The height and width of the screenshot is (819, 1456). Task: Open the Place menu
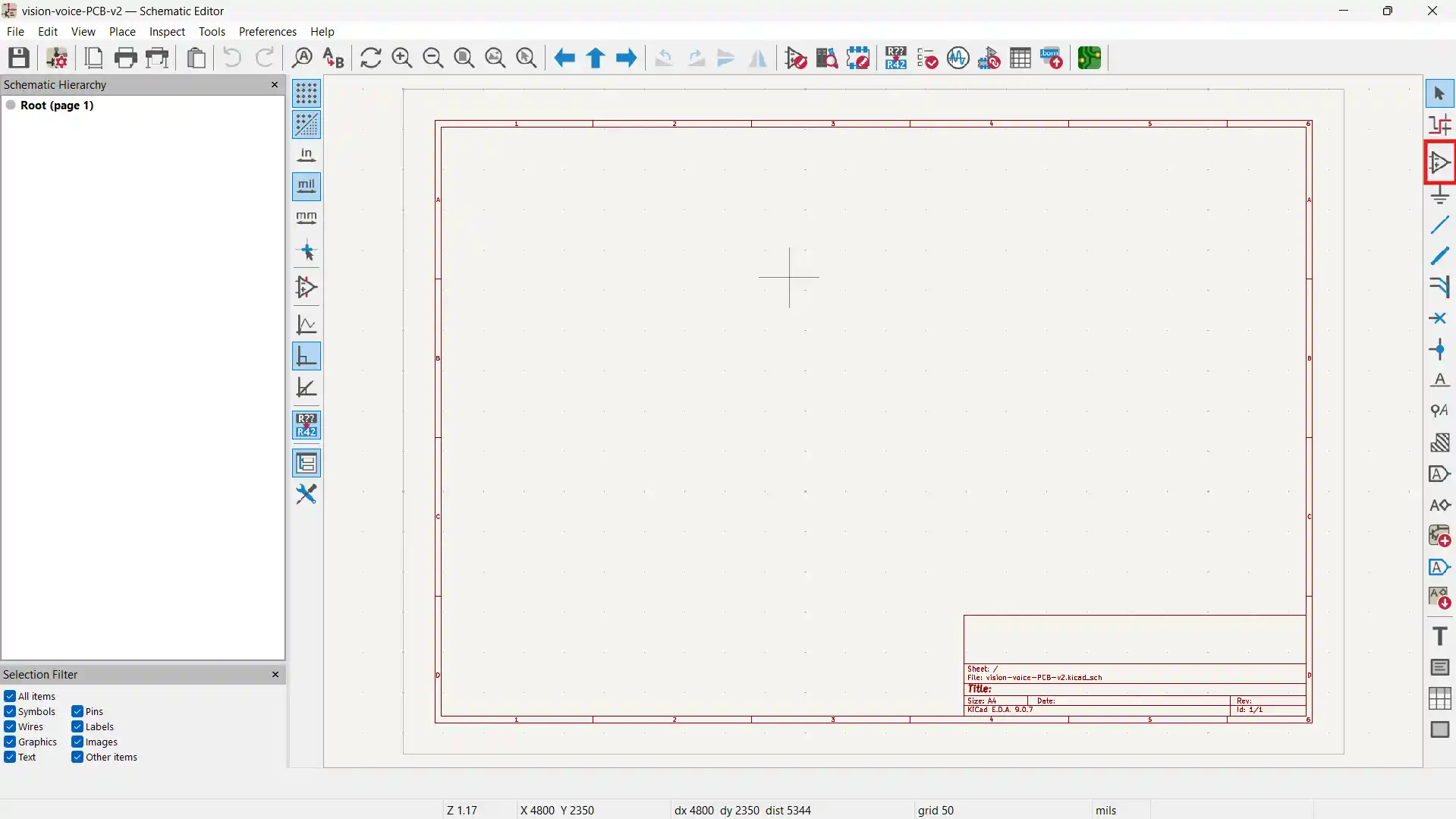(x=122, y=31)
